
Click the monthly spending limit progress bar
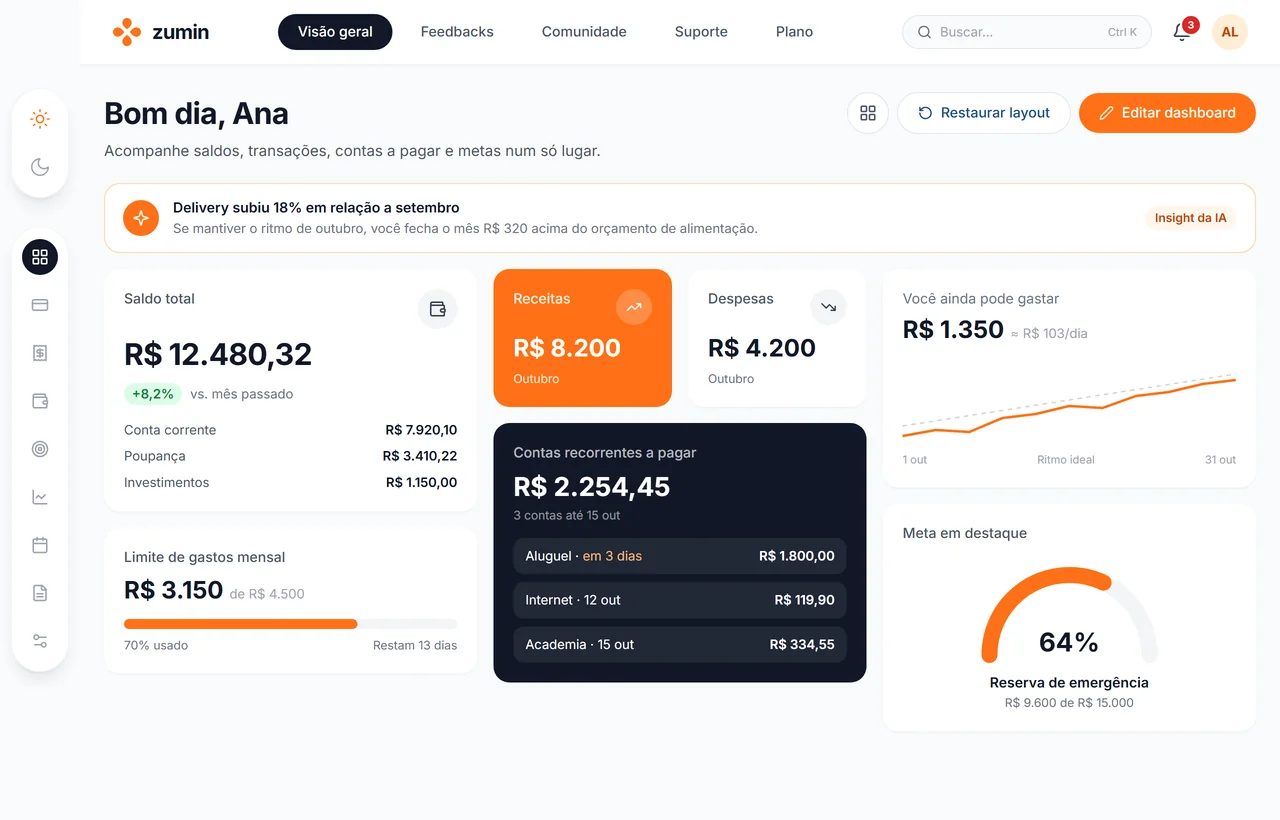pyautogui.click(x=290, y=624)
